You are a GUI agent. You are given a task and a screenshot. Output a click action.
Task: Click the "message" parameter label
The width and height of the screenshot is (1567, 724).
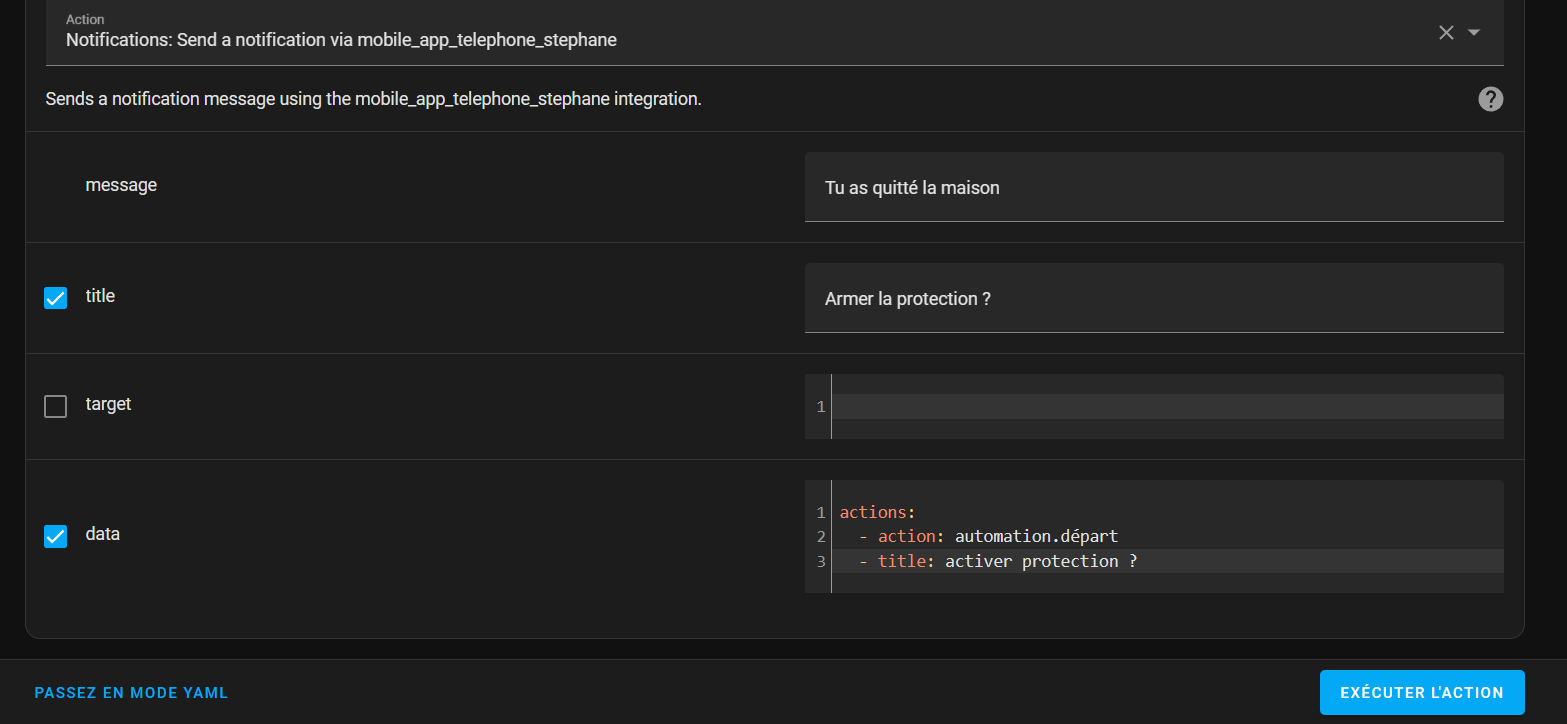click(121, 185)
